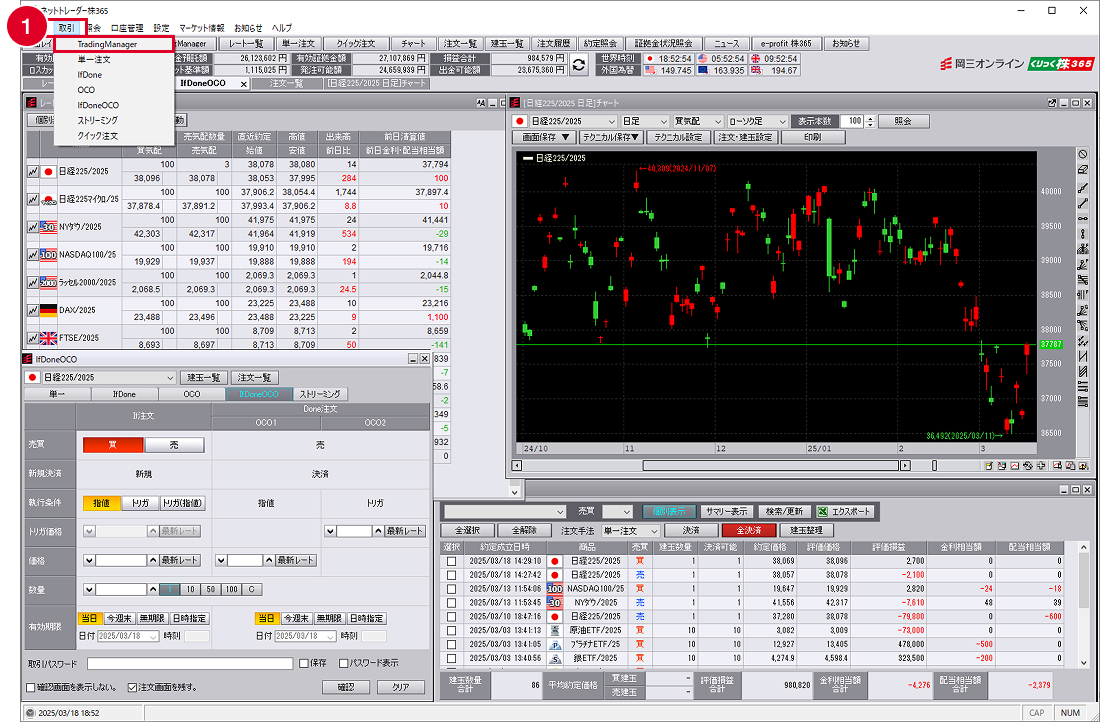
Task: Click the Japan flag icon in the chart symbol selector
Action: [521, 121]
